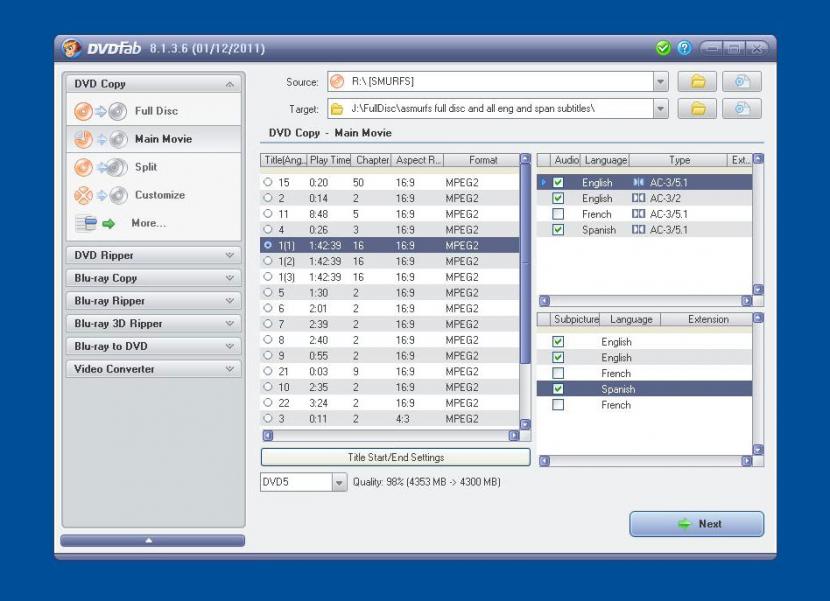Uncheck first English subpicture checkbox

coord(558,342)
